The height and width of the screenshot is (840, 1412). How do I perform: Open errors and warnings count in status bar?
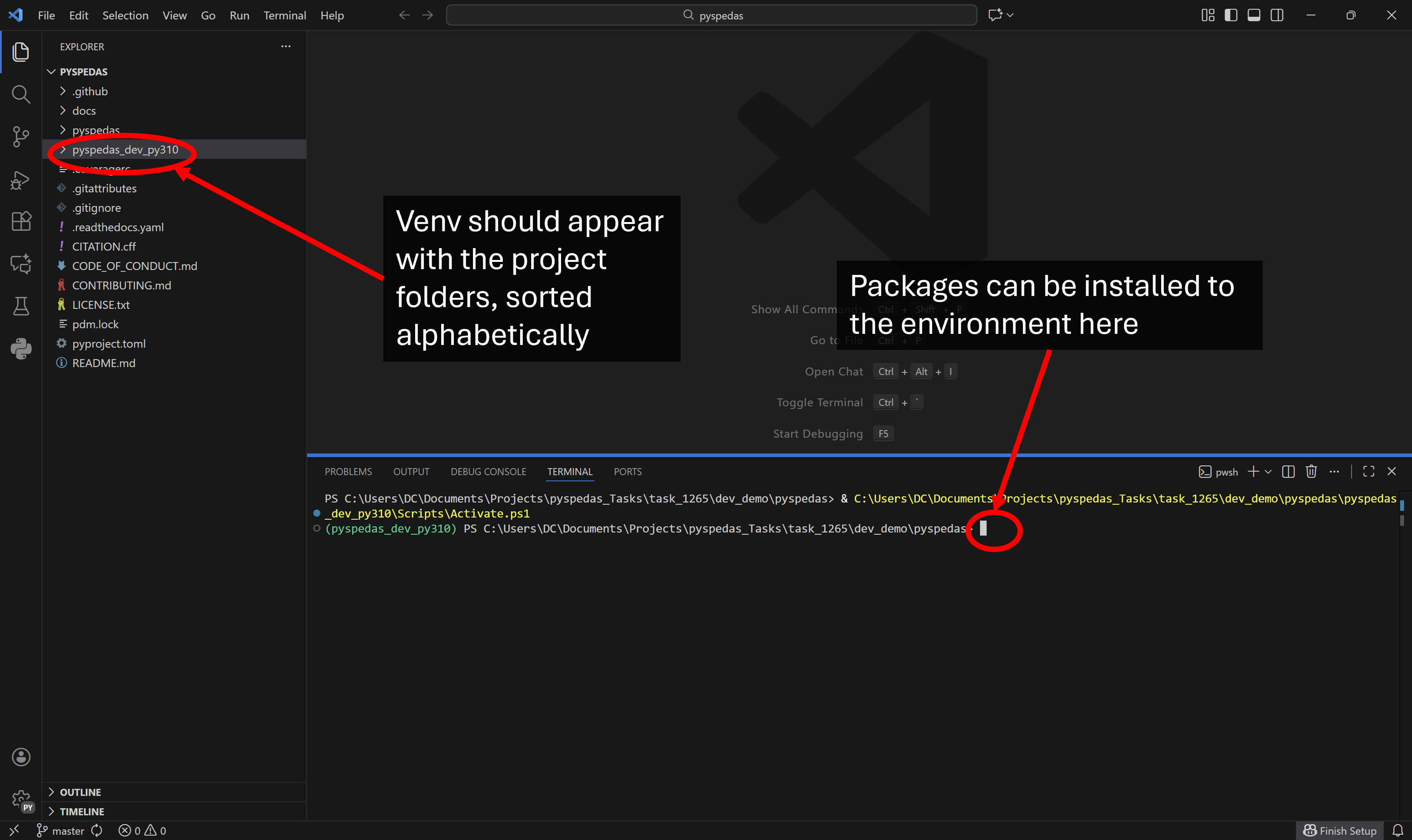pyautogui.click(x=142, y=830)
